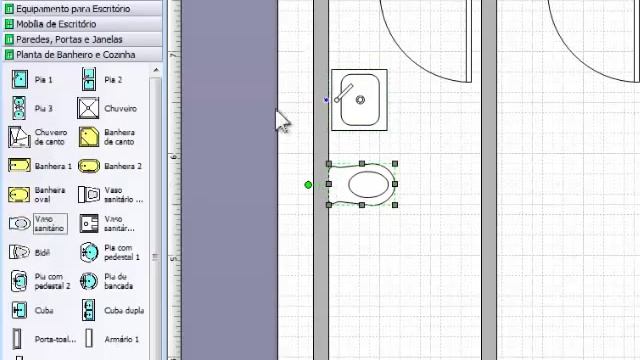Click the right-middle selection handle of toilet
Screen dimensions: 640x360
tap(395, 184)
